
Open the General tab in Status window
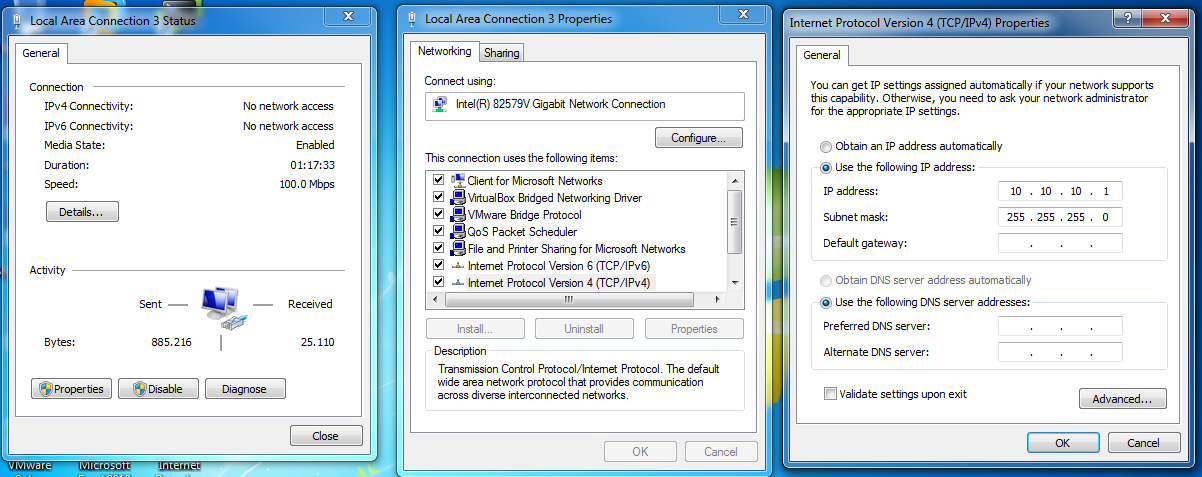(x=41, y=53)
